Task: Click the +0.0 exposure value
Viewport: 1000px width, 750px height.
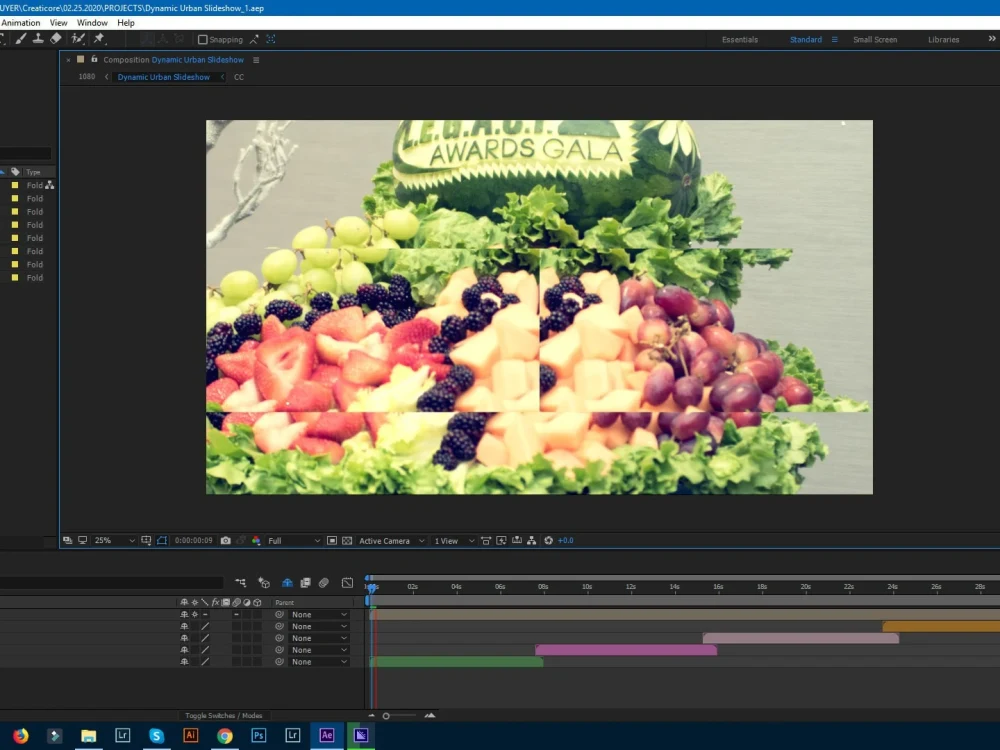Action: tap(566, 540)
